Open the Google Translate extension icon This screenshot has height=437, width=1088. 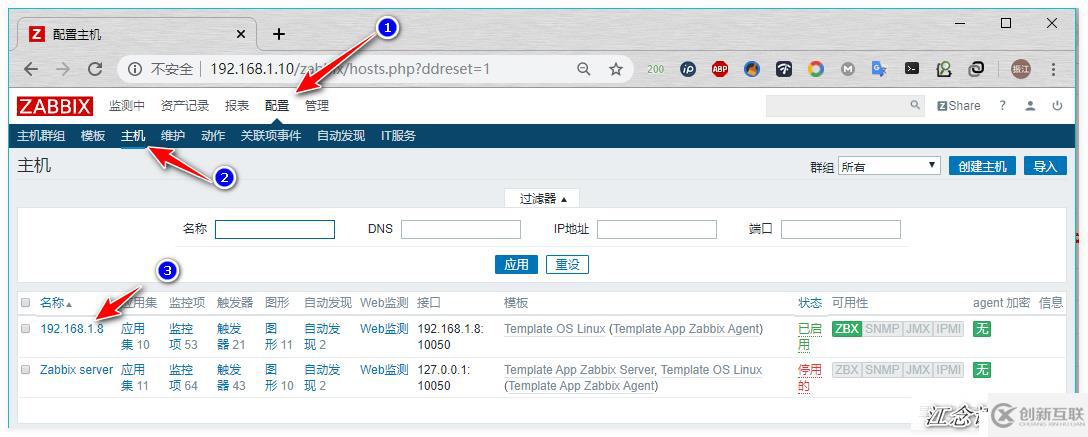click(880, 69)
